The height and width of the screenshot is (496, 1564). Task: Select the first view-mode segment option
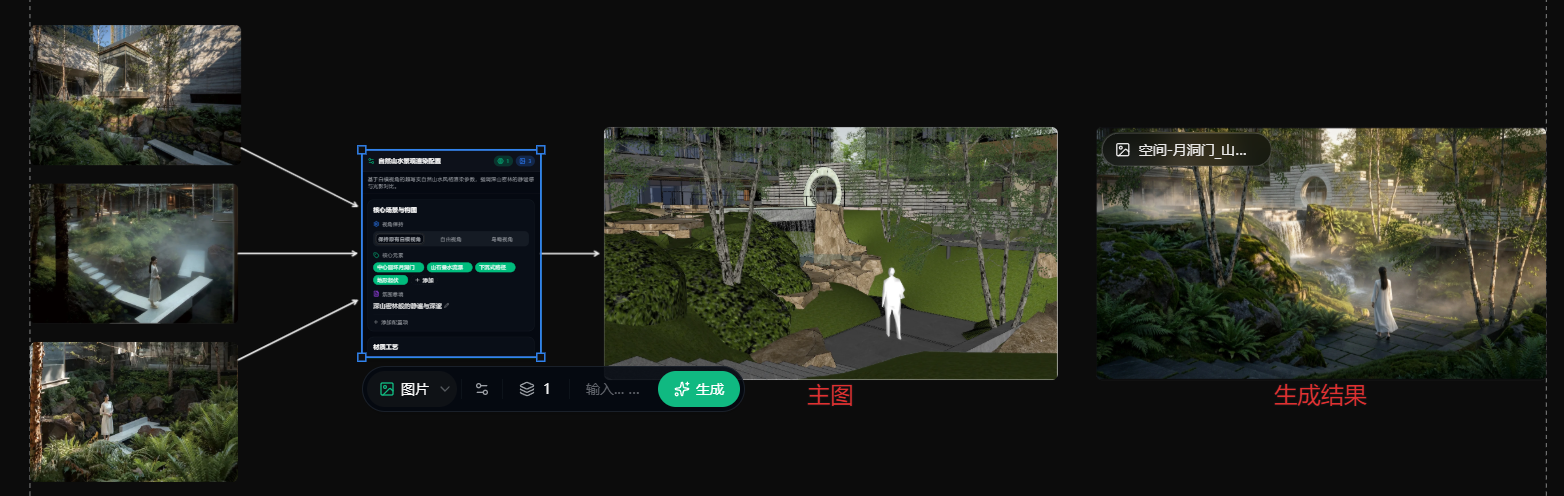(399, 239)
